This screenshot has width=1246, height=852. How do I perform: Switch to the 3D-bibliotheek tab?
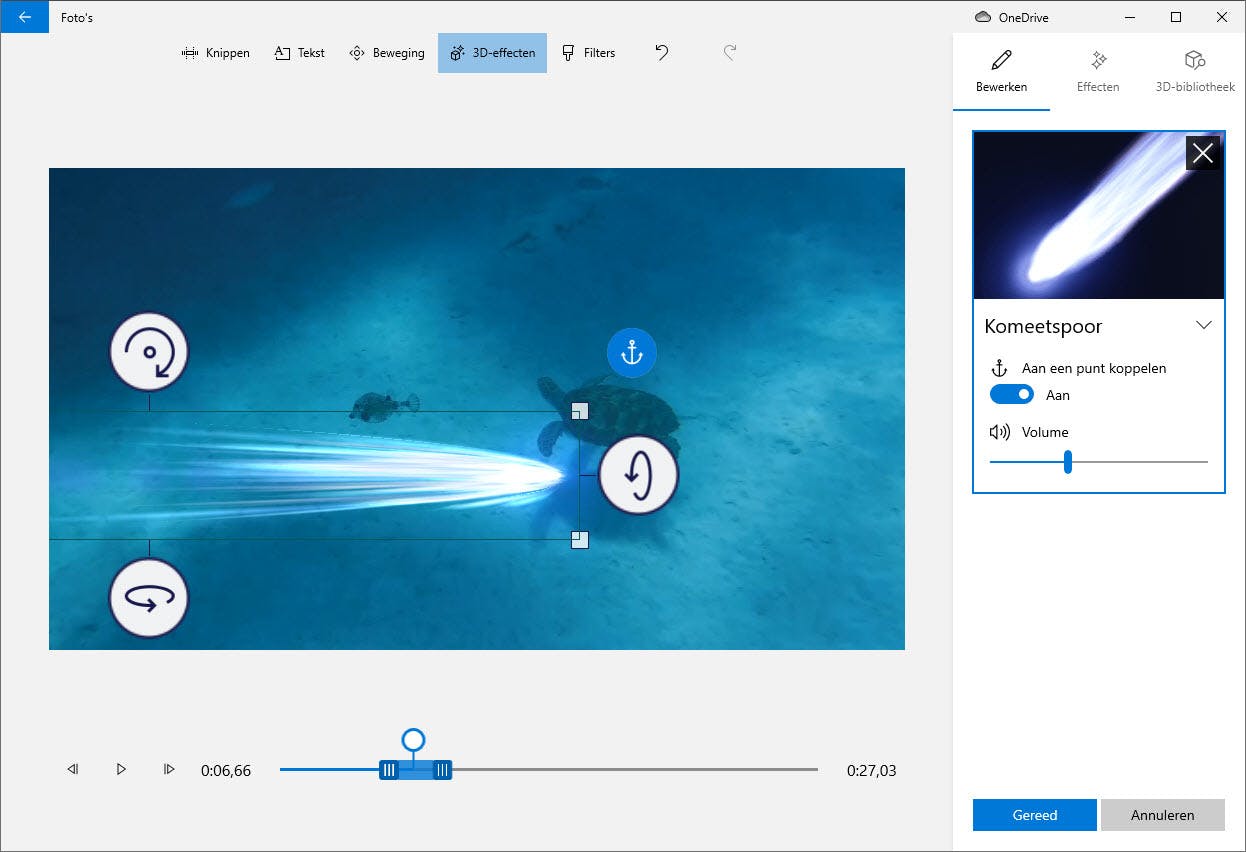[1194, 70]
